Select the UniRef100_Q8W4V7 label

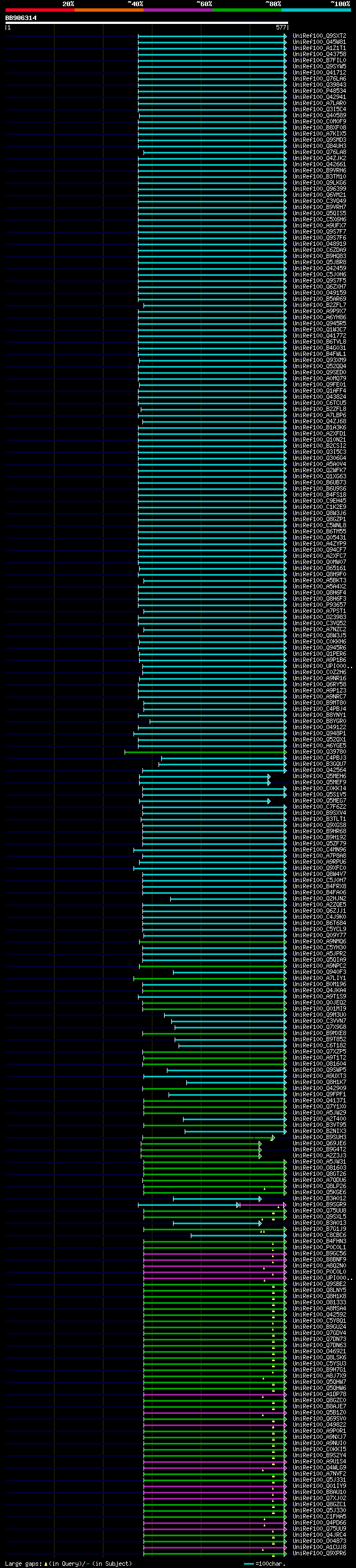(x=319, y=874)
